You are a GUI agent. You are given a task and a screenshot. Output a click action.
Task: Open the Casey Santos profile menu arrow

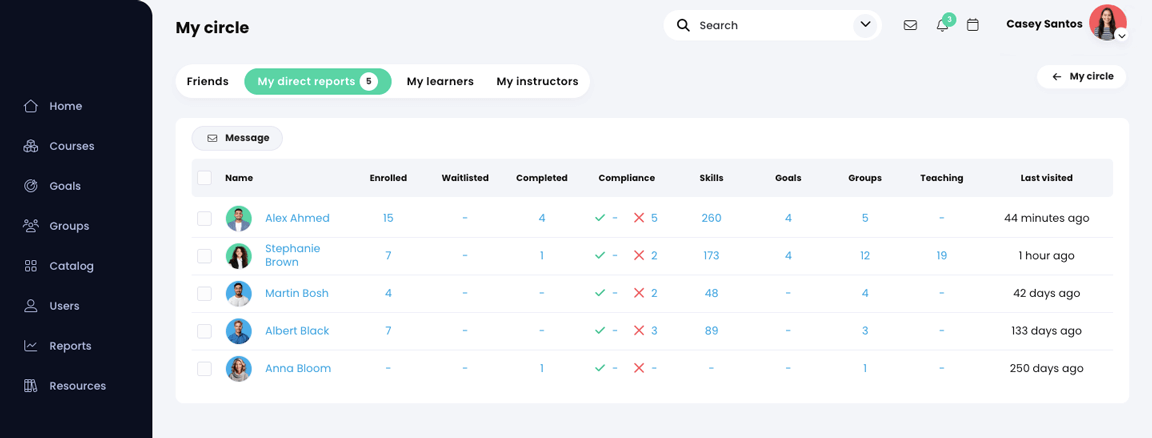pyautogui.click(x=1122, y=36)
